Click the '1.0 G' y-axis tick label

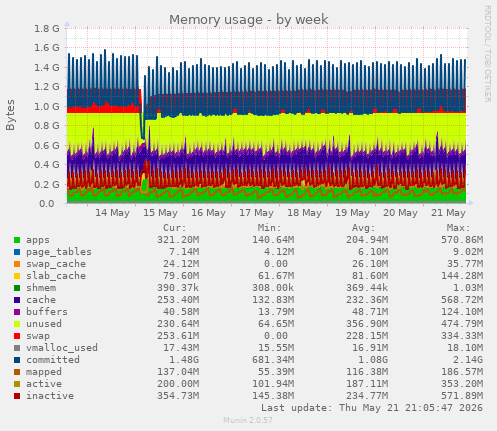pos(47,106)
